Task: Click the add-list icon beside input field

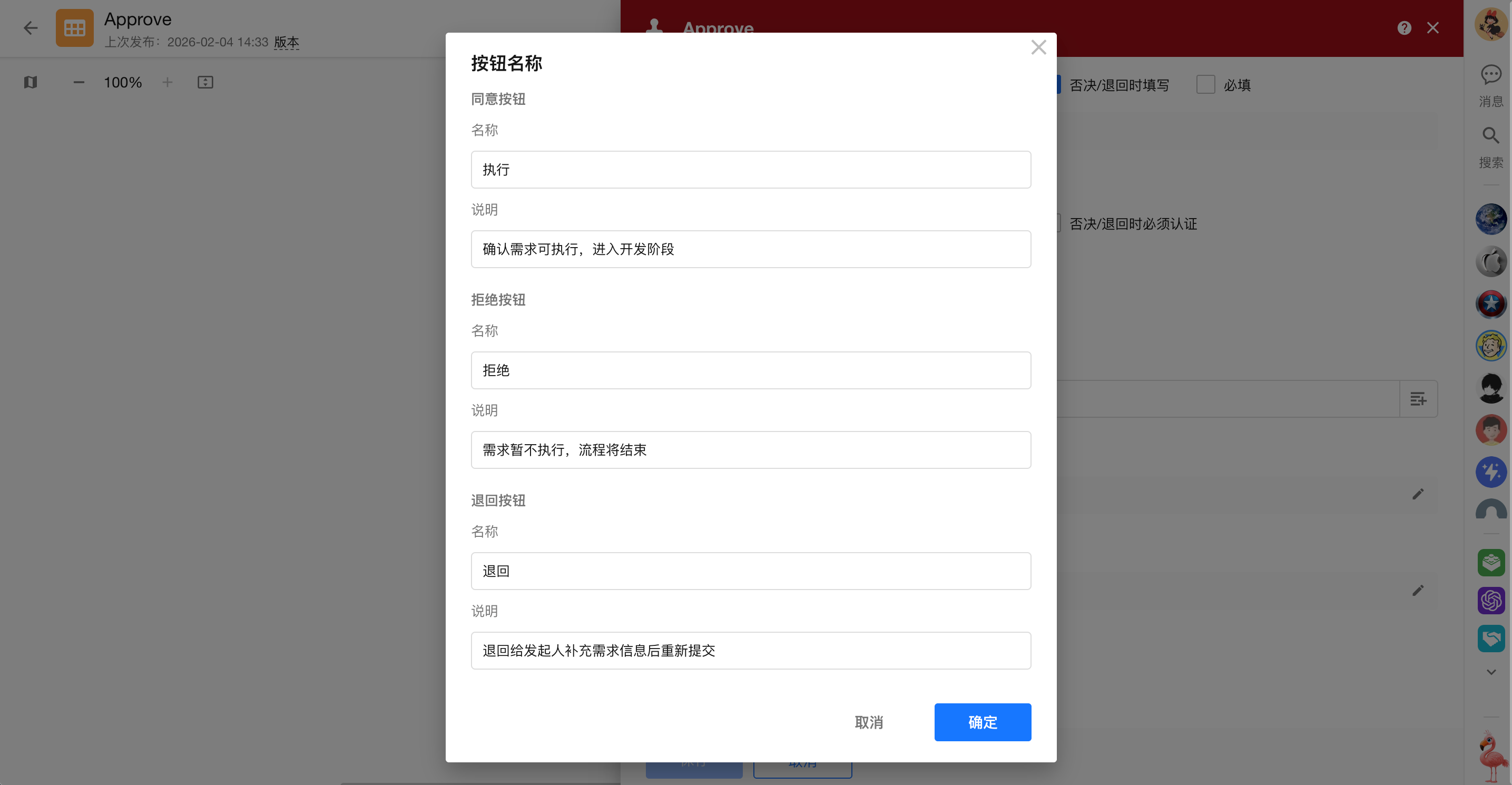Action: click(1418, 399)
